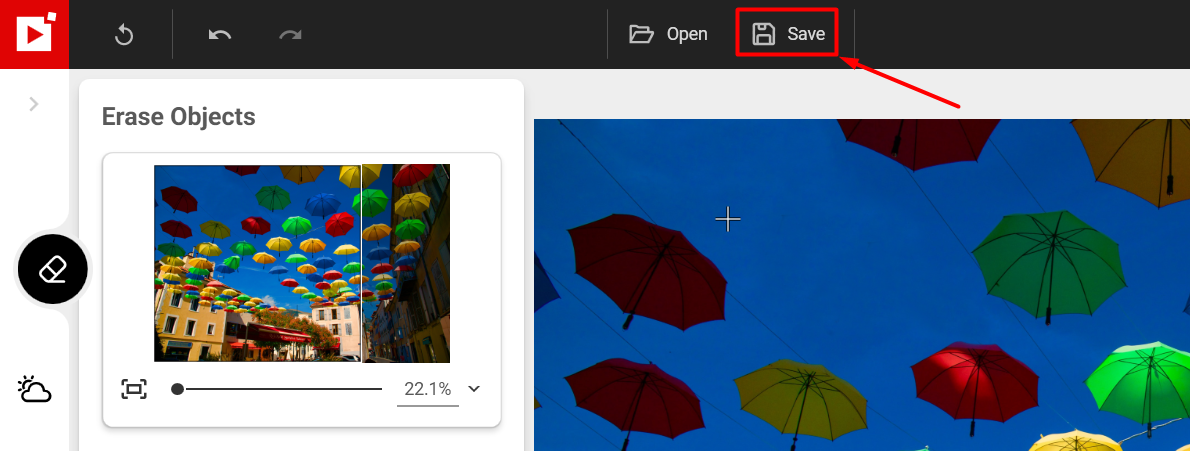Undo the last action
Image resolution: width=1190 pixels, height=451 pixels.
click(220, 35)
